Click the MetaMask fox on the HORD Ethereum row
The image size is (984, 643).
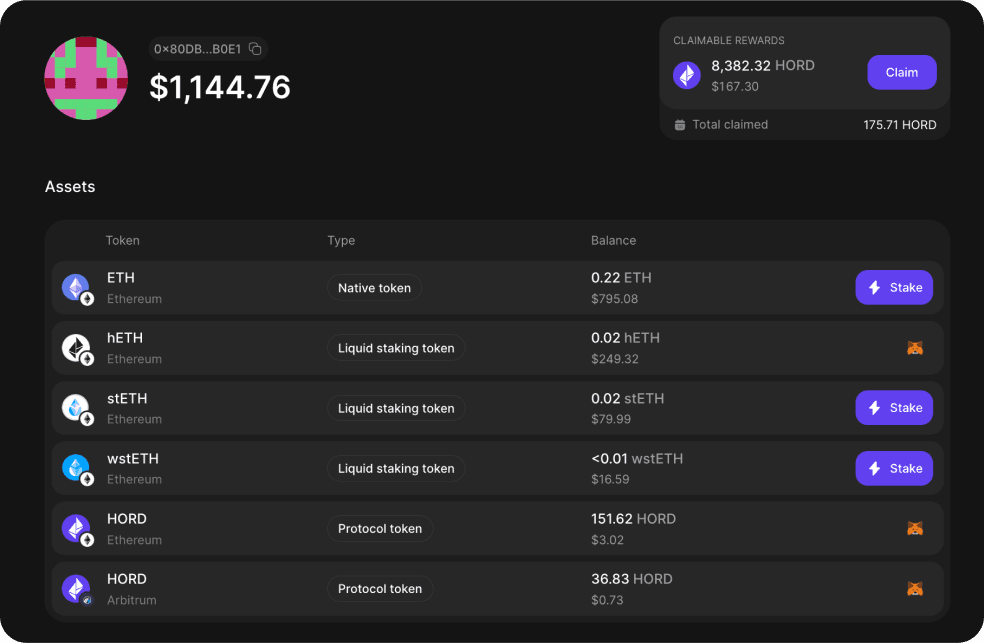coord(914,528)
